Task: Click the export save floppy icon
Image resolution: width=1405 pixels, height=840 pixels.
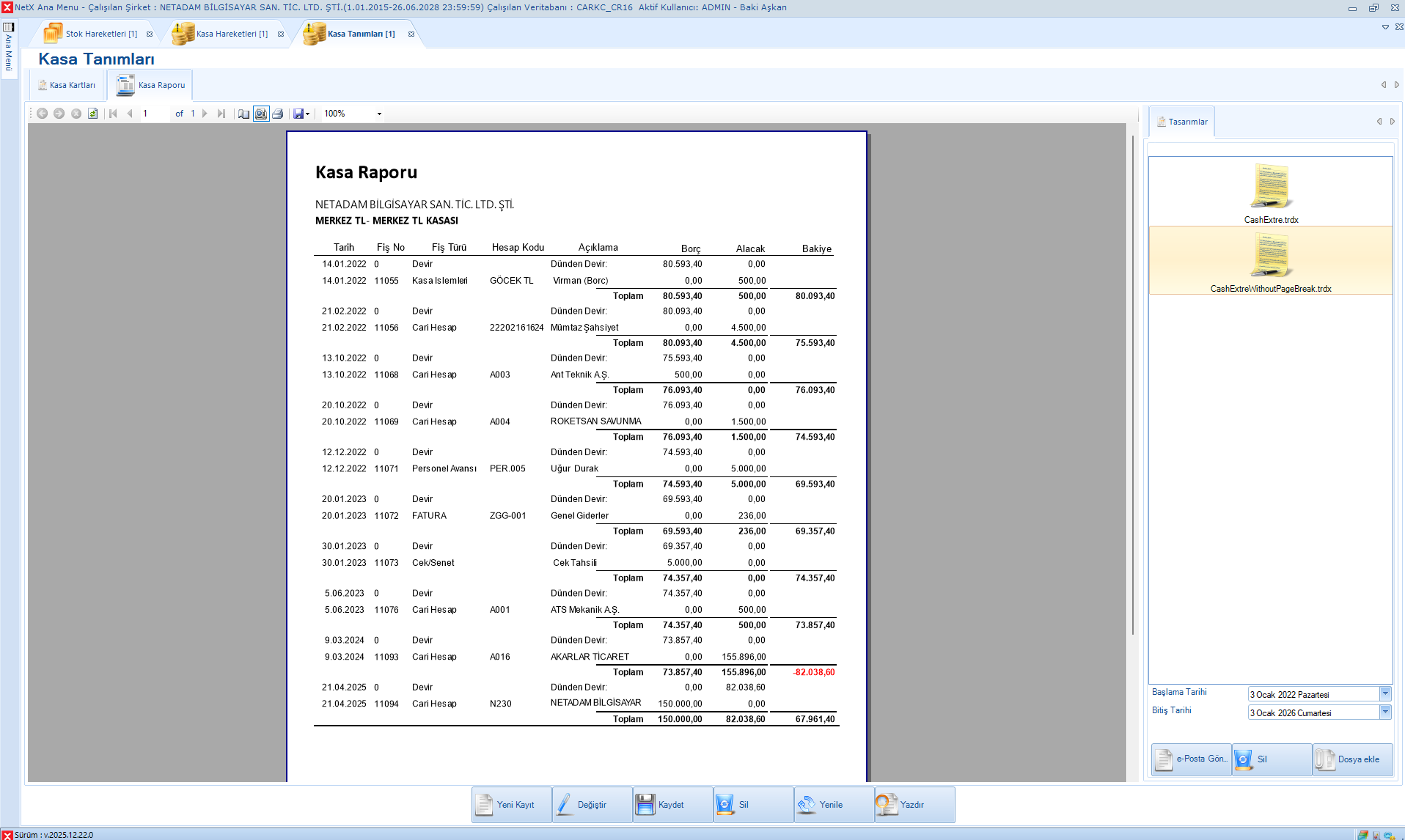Action: tap(298, 114)
